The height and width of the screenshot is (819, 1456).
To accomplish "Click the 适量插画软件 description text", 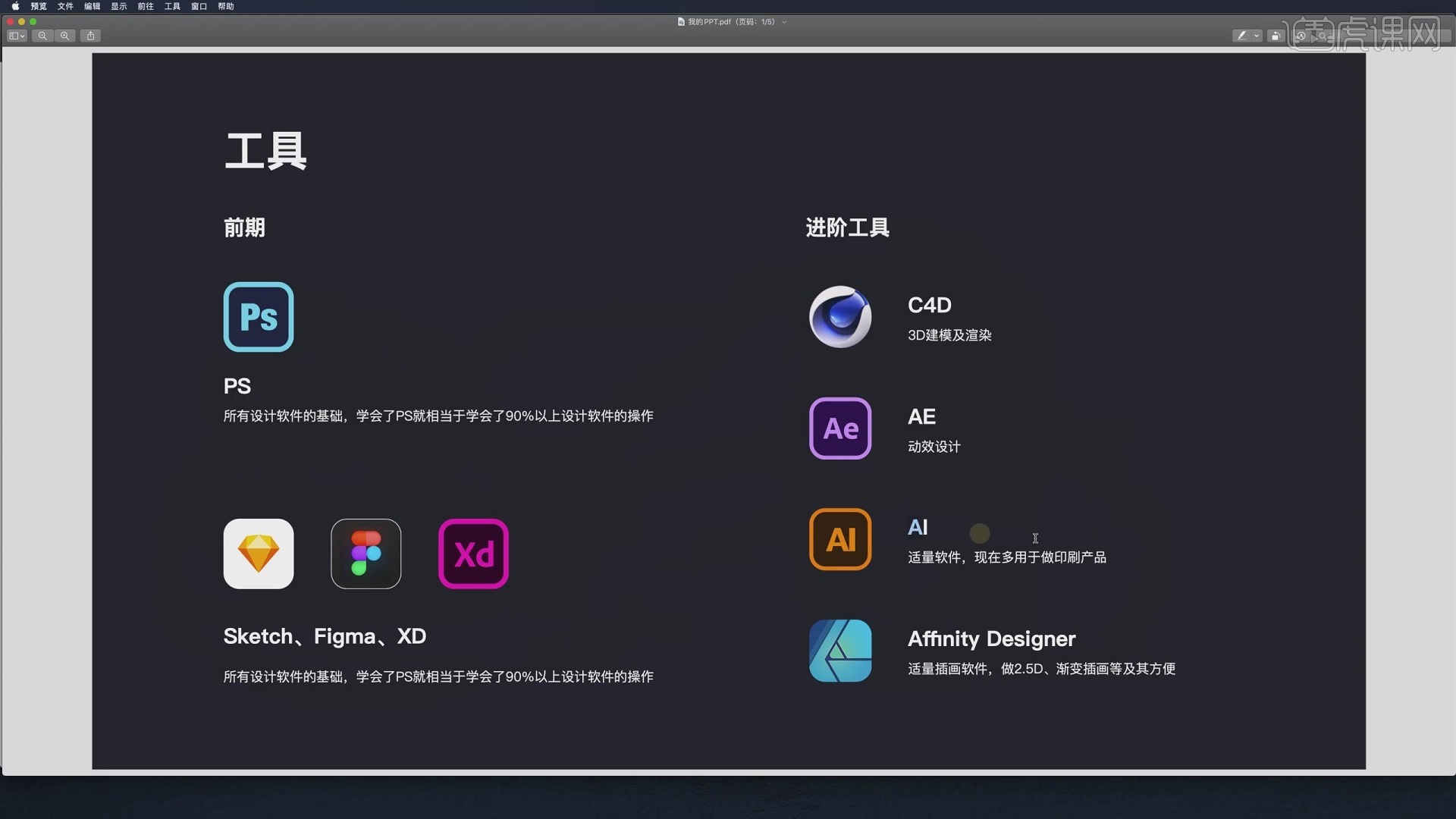I will (x=1042, y=669).
